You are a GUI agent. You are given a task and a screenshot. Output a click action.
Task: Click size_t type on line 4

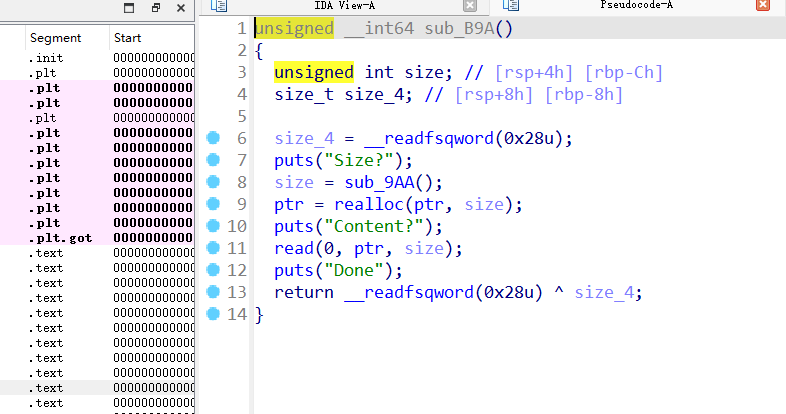304,94
